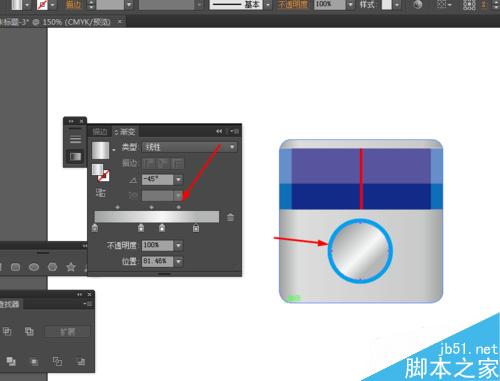The width and height of the screenshot is (500, 381).
Task: Open the control bar opacity dropdown arrow
Action: click(x=350, y=5)
